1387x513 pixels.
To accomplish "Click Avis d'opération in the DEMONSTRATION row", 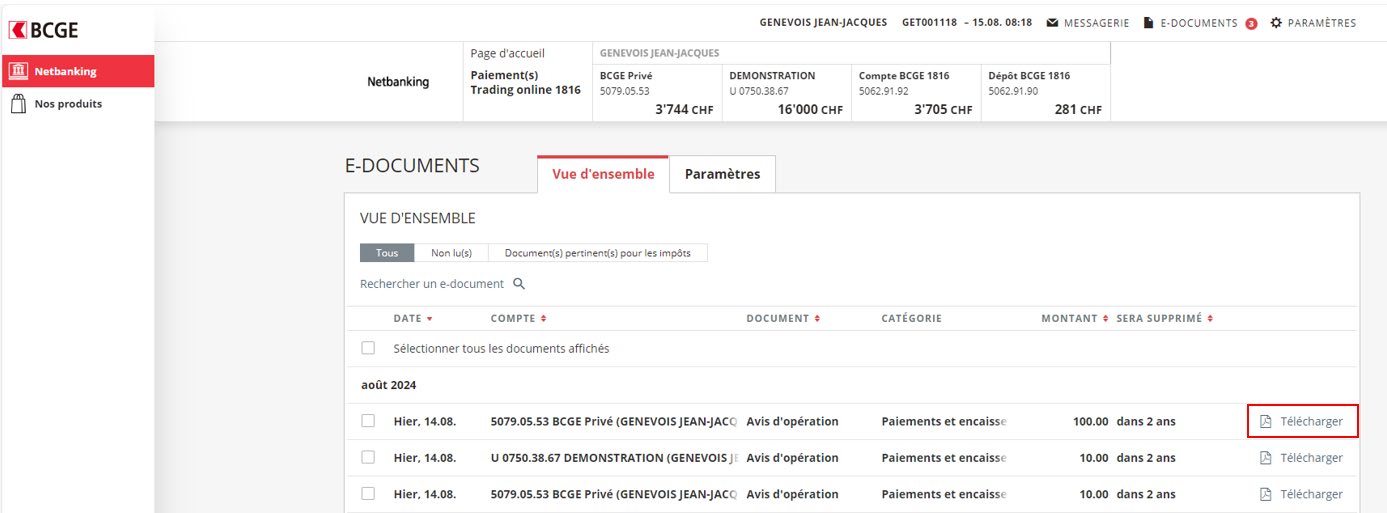I will [x=792, y=458].
